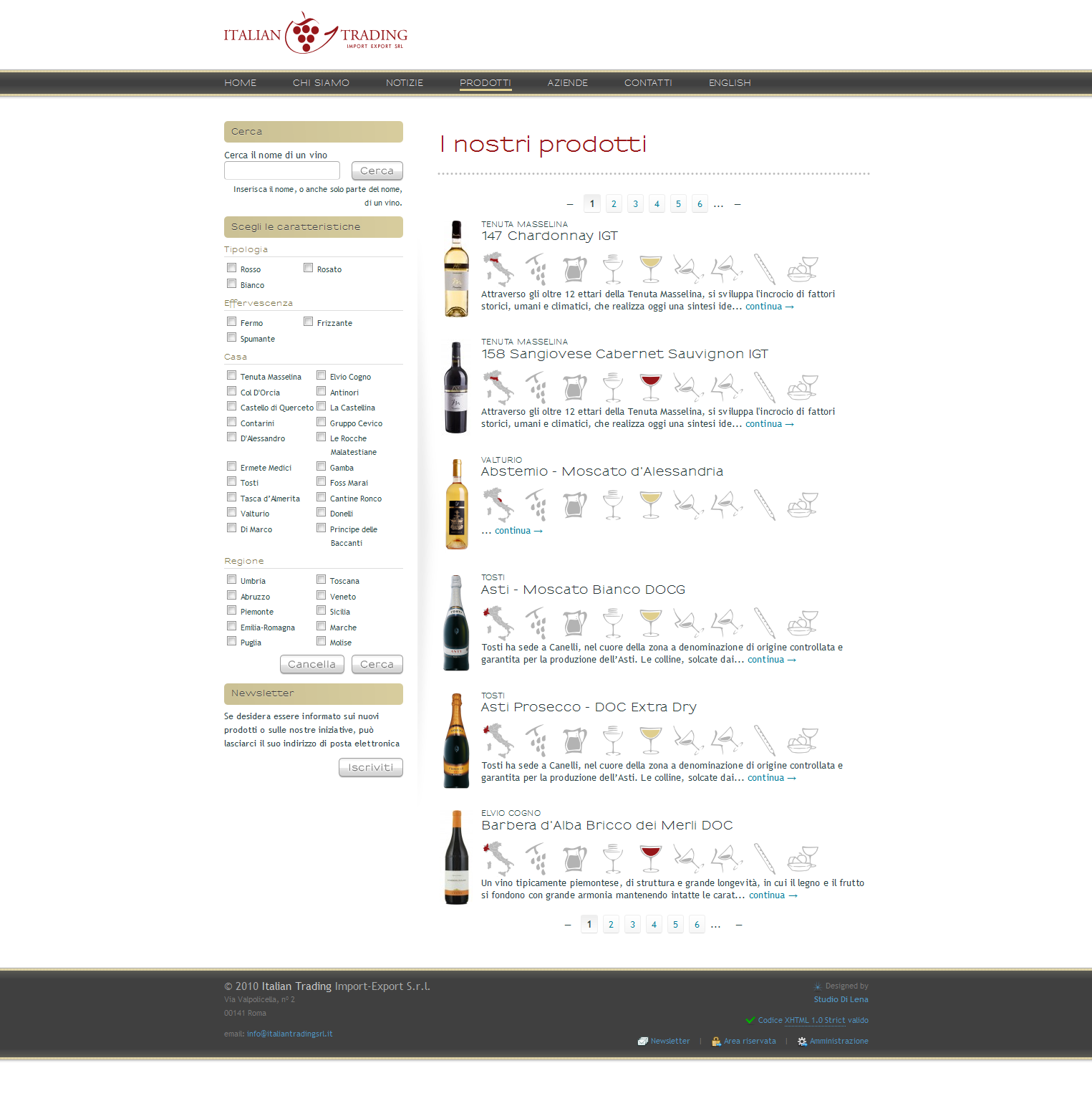Open the Barbera d'Alba Bricco dei Merli DOC title
Screen dimensions: 1092x1106
(x=607, y=825)
